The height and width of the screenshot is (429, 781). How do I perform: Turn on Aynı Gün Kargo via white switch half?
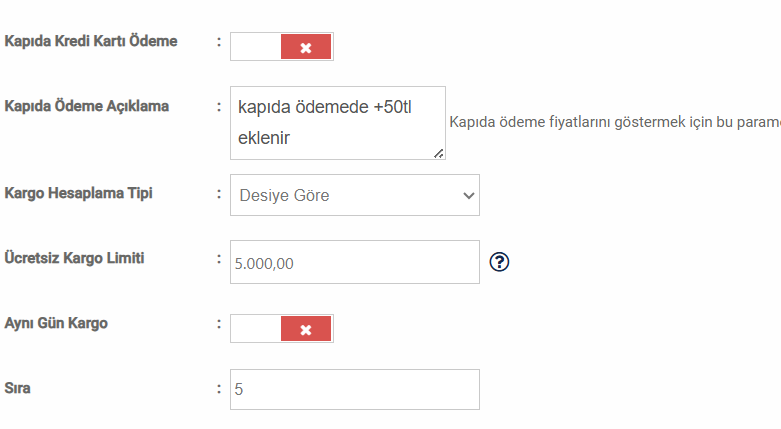tap(256, 329)
